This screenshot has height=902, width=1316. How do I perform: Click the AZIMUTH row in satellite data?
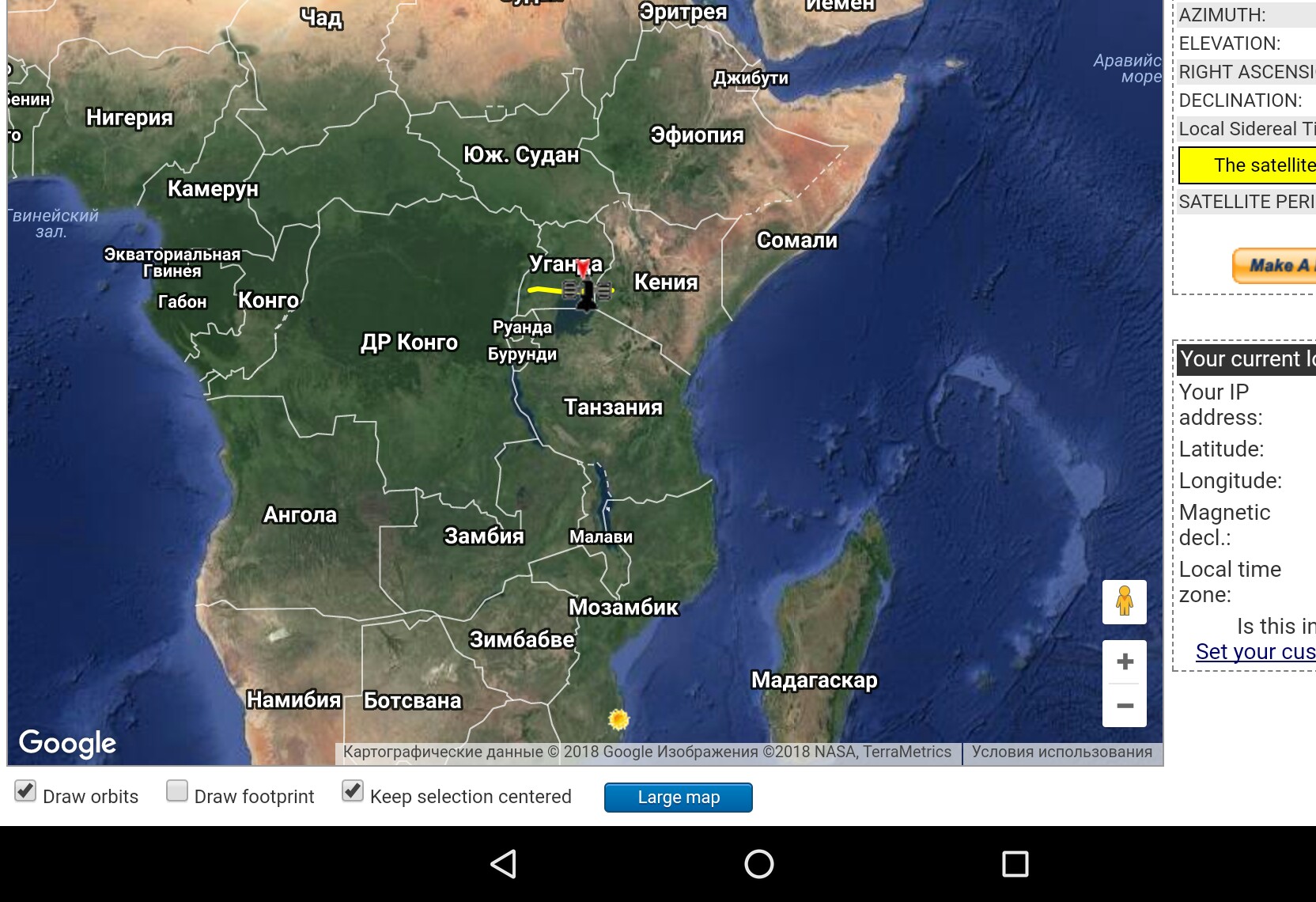point(1246,15)
